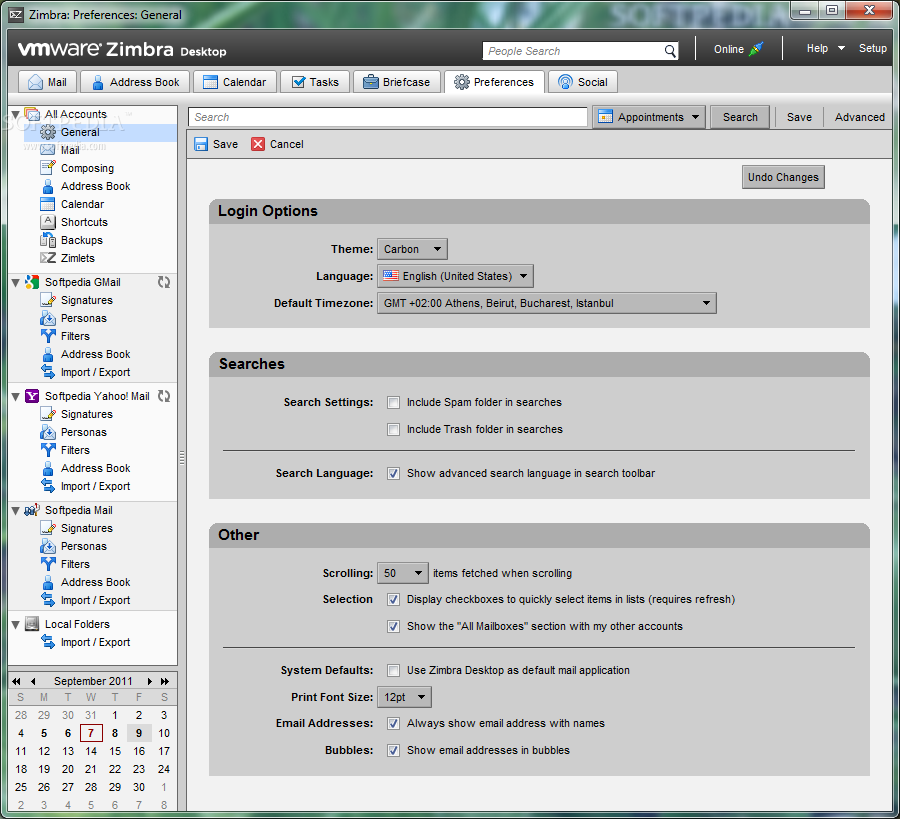Open Address Book icon under Softpedia Yahoo! Mail
Screen dimensions: 900x819
pos(48,468)
